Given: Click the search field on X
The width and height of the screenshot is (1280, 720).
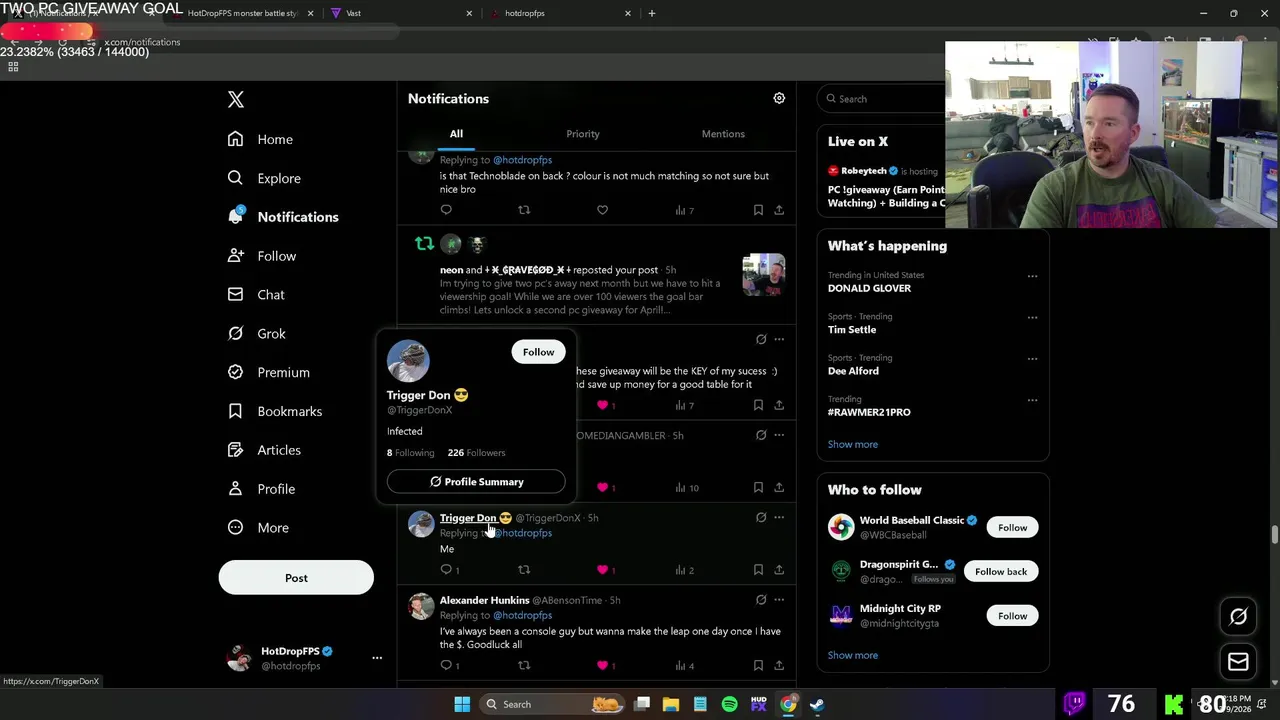Looking at the screenshot, I should [x=881, y=99].
